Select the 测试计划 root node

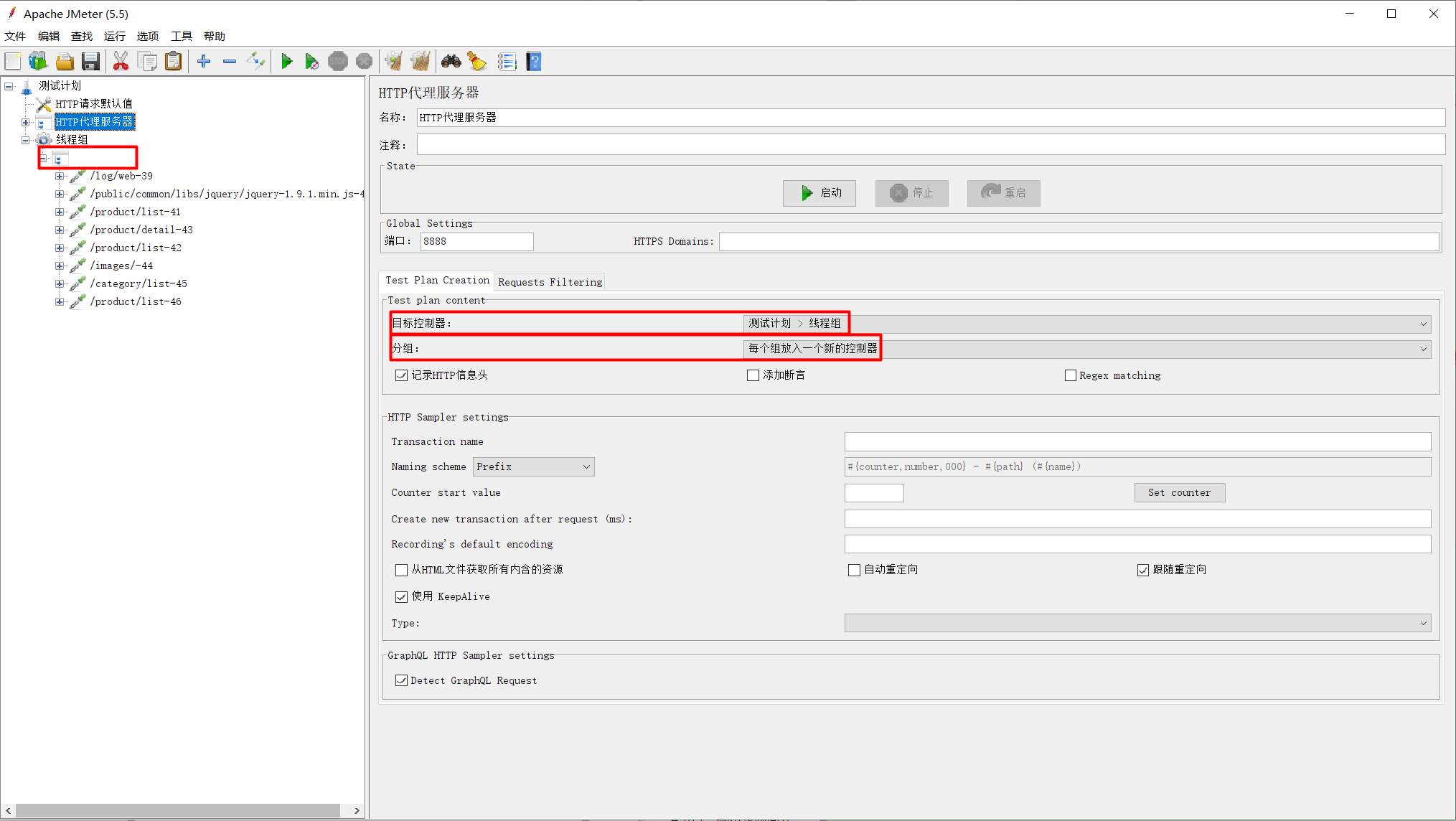pos(60,86)
